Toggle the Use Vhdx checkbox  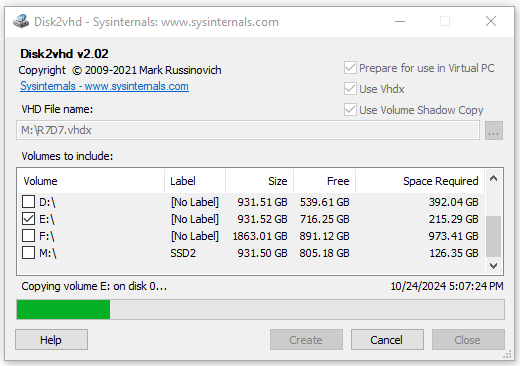pyautogui.click(x=350, y=89)
